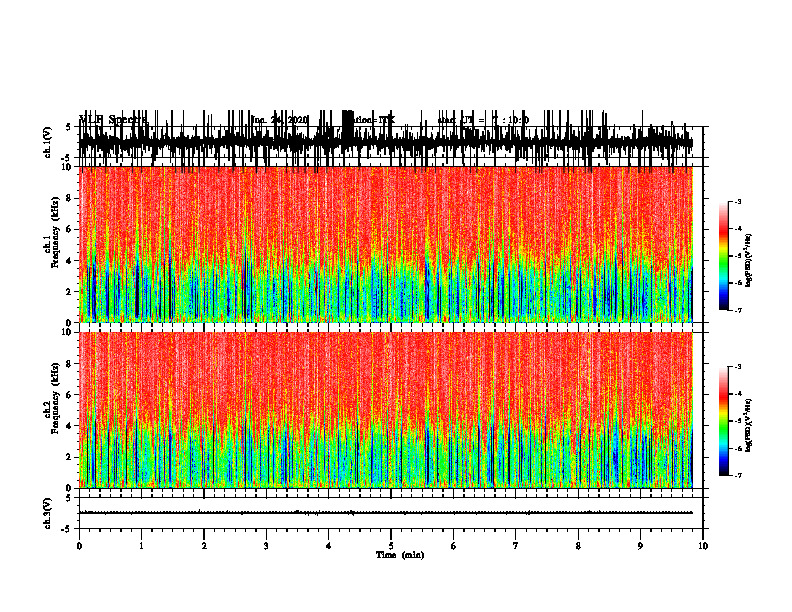Screen dimensions: 792x612
Task: Click the ch.1 voltage waveform panel
Action: [x=391, y=142]
